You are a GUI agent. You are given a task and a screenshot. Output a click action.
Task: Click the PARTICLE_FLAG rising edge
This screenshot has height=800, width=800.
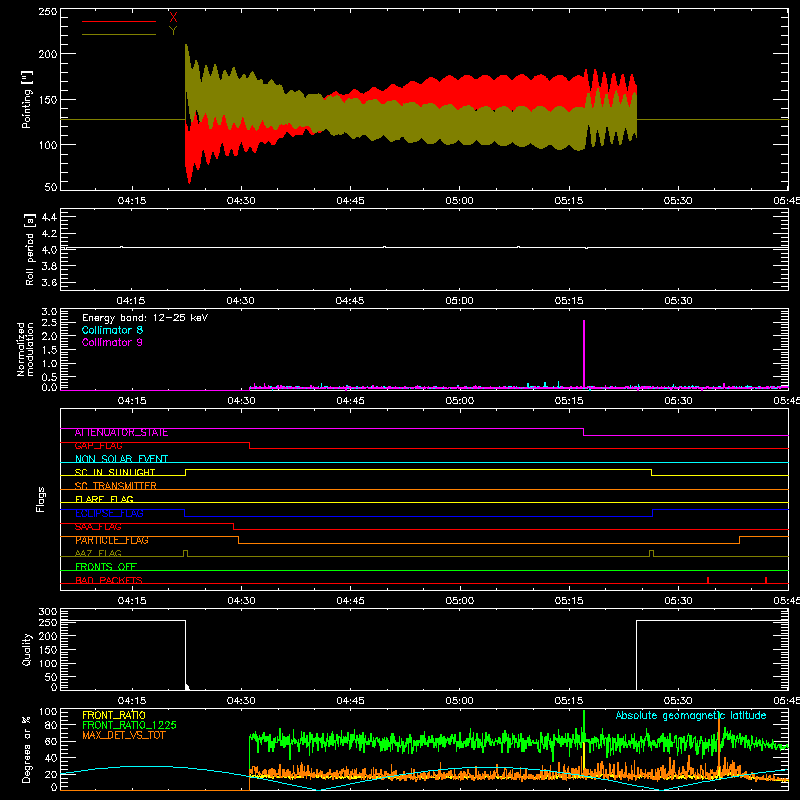pos(739,540)
